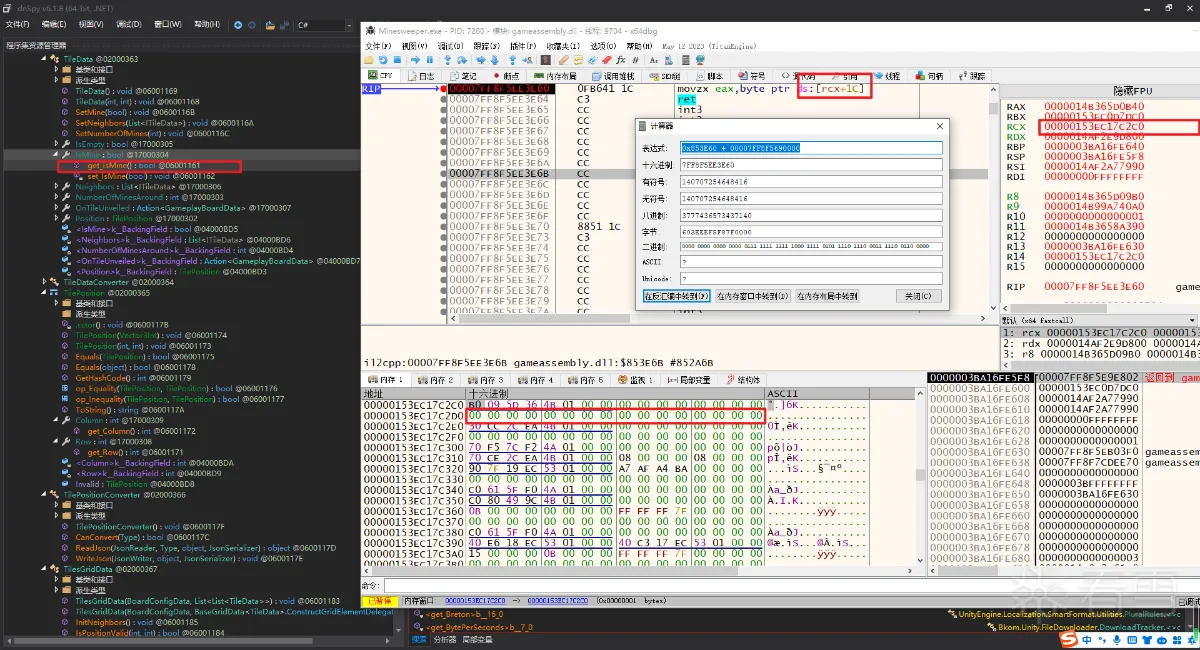The width and height of the screenshot is (1200, 650).
Task: Switch to the 内存 2 dump tab
Action: point(436,380)
